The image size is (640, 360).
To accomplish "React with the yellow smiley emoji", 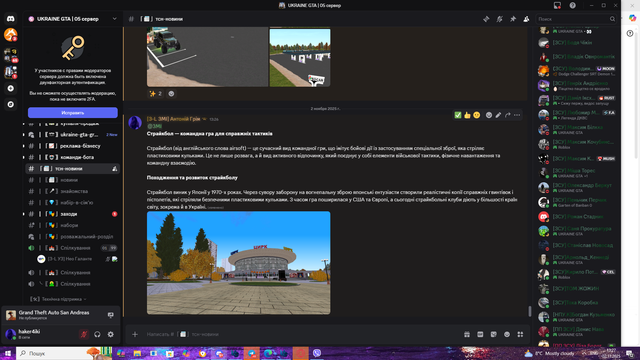I will (477, 115).
